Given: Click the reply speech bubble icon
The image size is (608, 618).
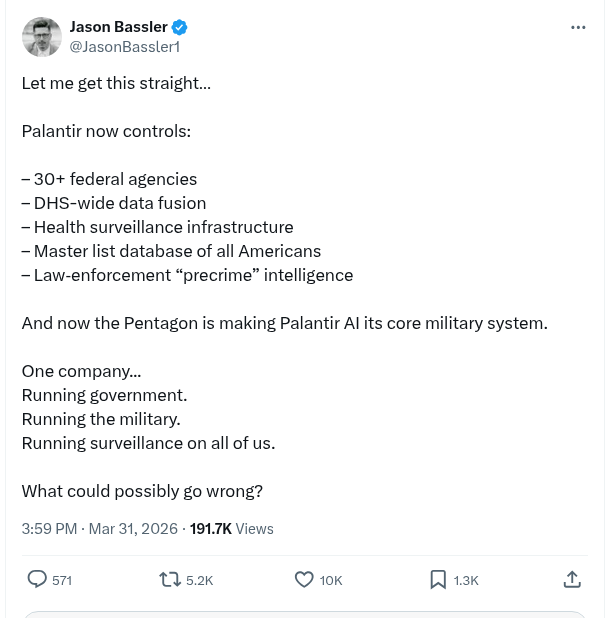Looking at the screenshot, I should click(x=37, y=579).
